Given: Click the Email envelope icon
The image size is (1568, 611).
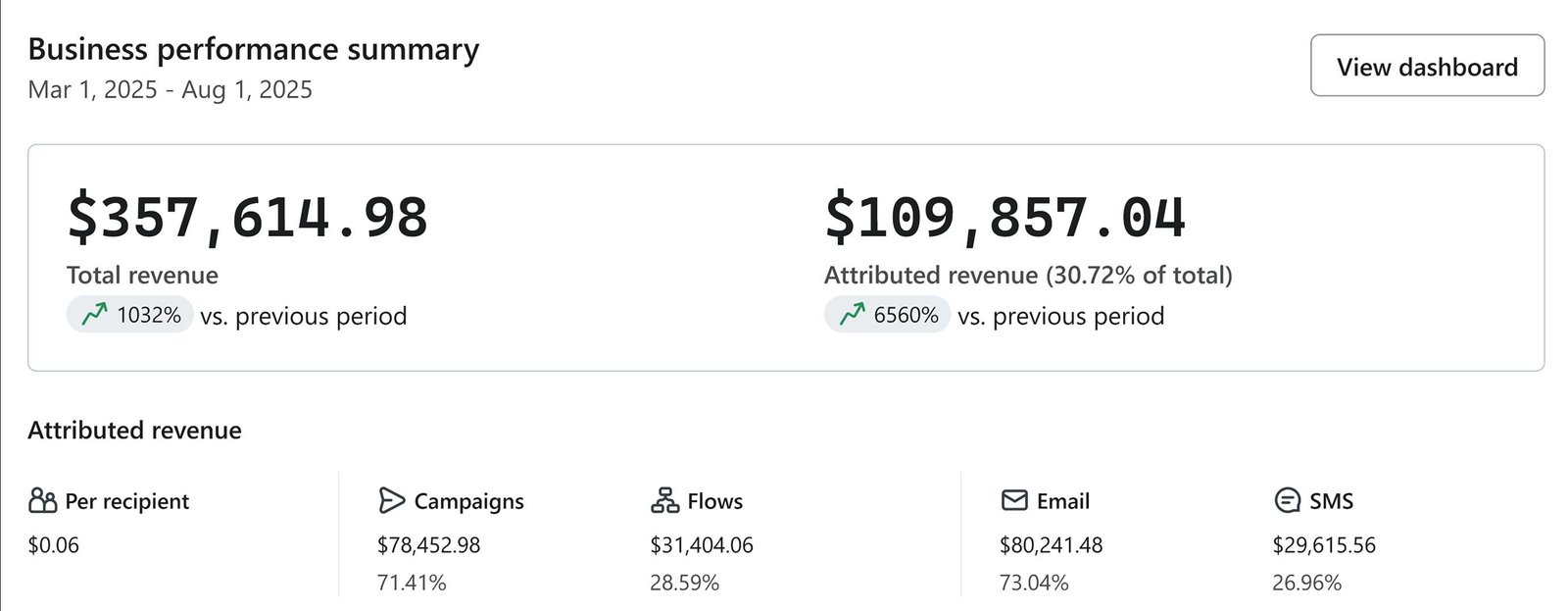Looking at the screenshot, I should 1014,501.
